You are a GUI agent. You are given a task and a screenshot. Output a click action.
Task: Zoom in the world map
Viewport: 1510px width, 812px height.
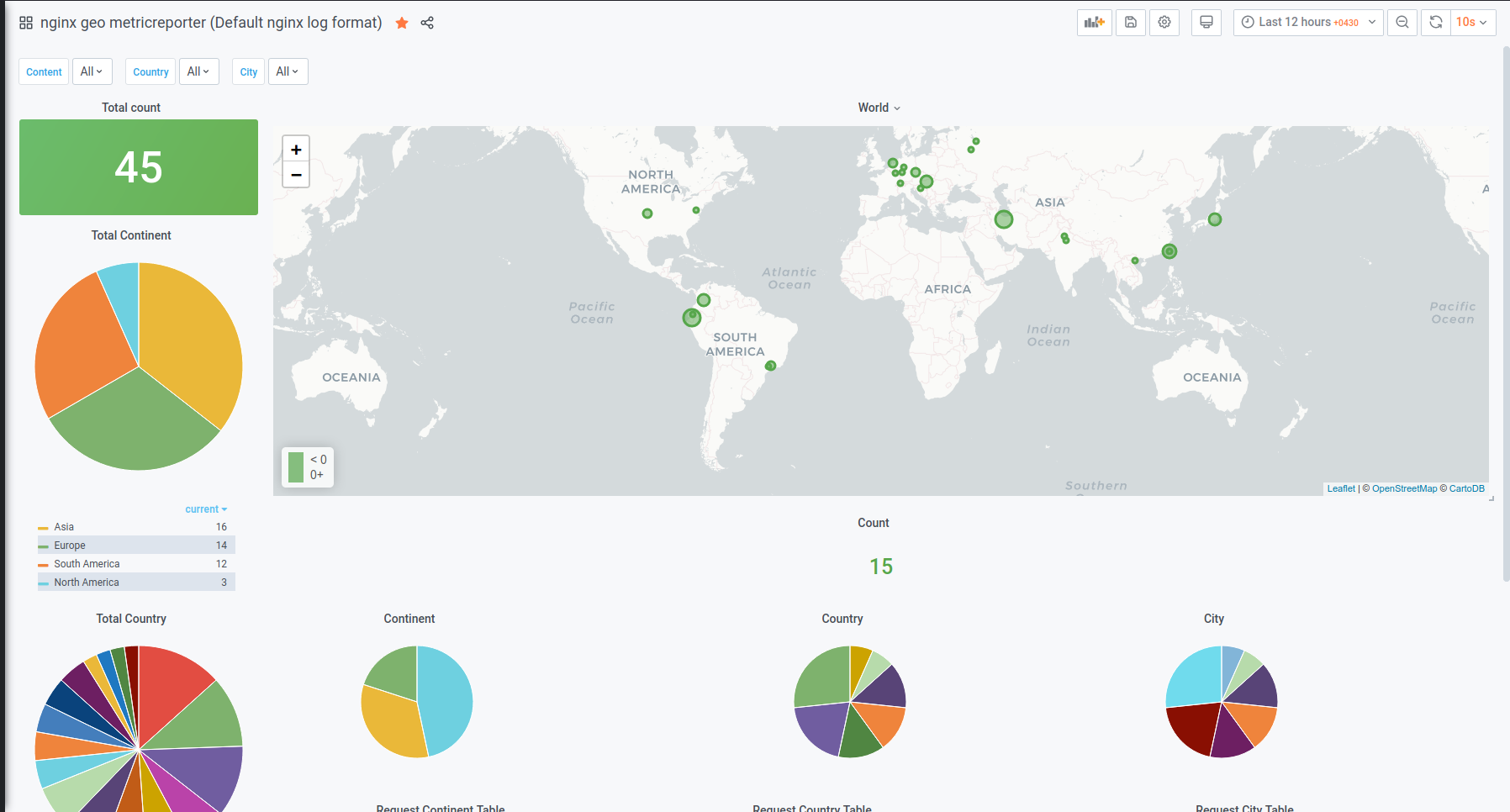click(x=296, y=149)
